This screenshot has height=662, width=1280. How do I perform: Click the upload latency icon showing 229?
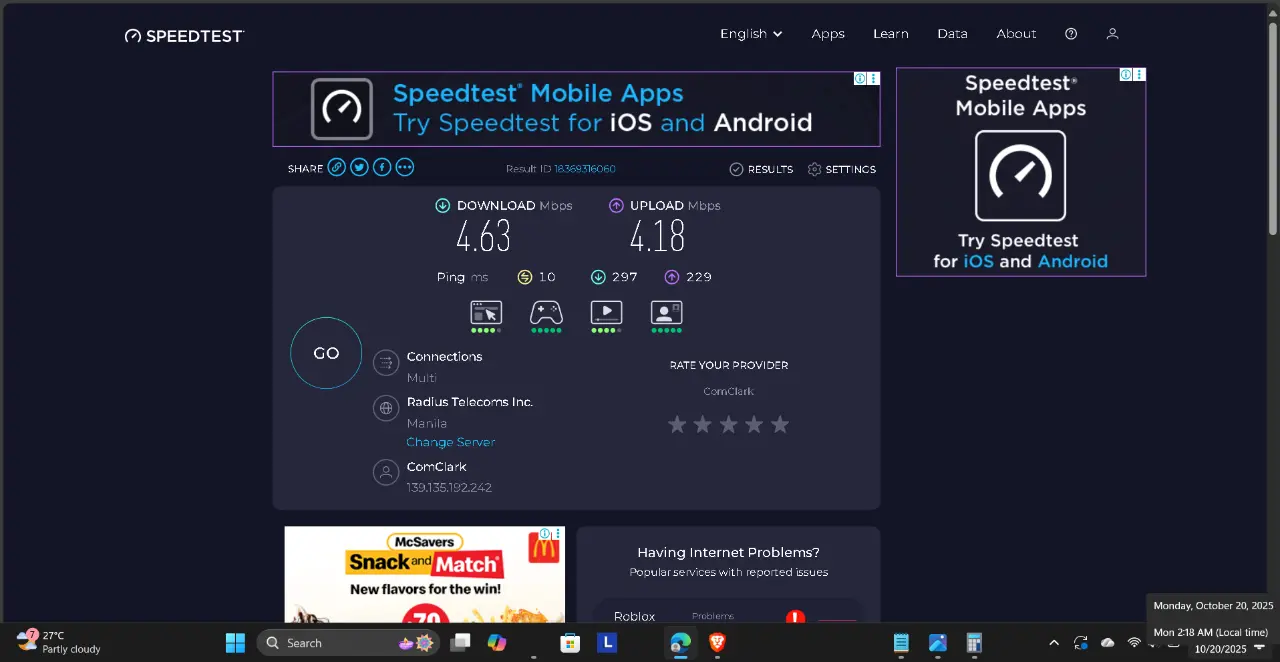(x=671, y=277)
